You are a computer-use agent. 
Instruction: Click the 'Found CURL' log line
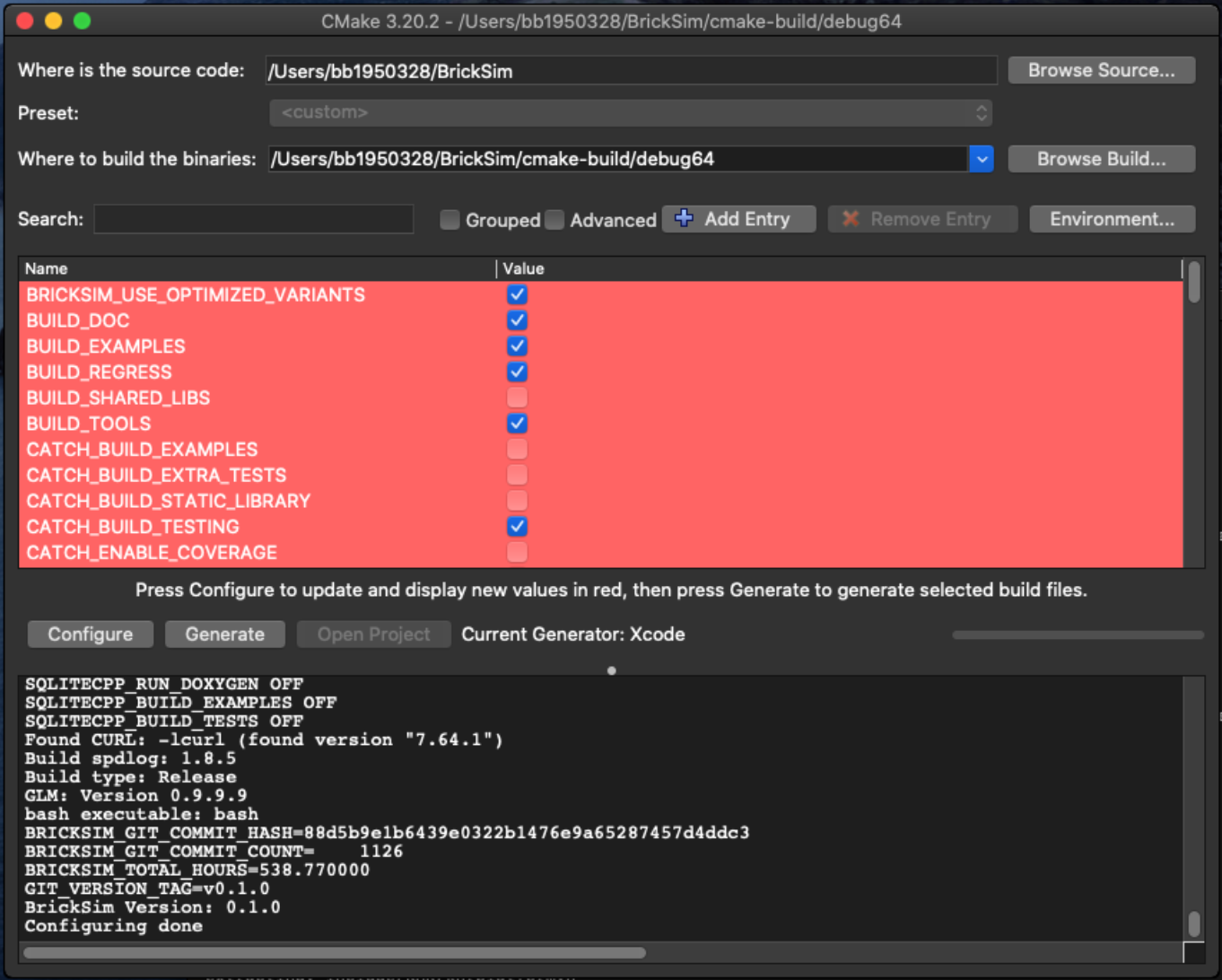[264, 739]
